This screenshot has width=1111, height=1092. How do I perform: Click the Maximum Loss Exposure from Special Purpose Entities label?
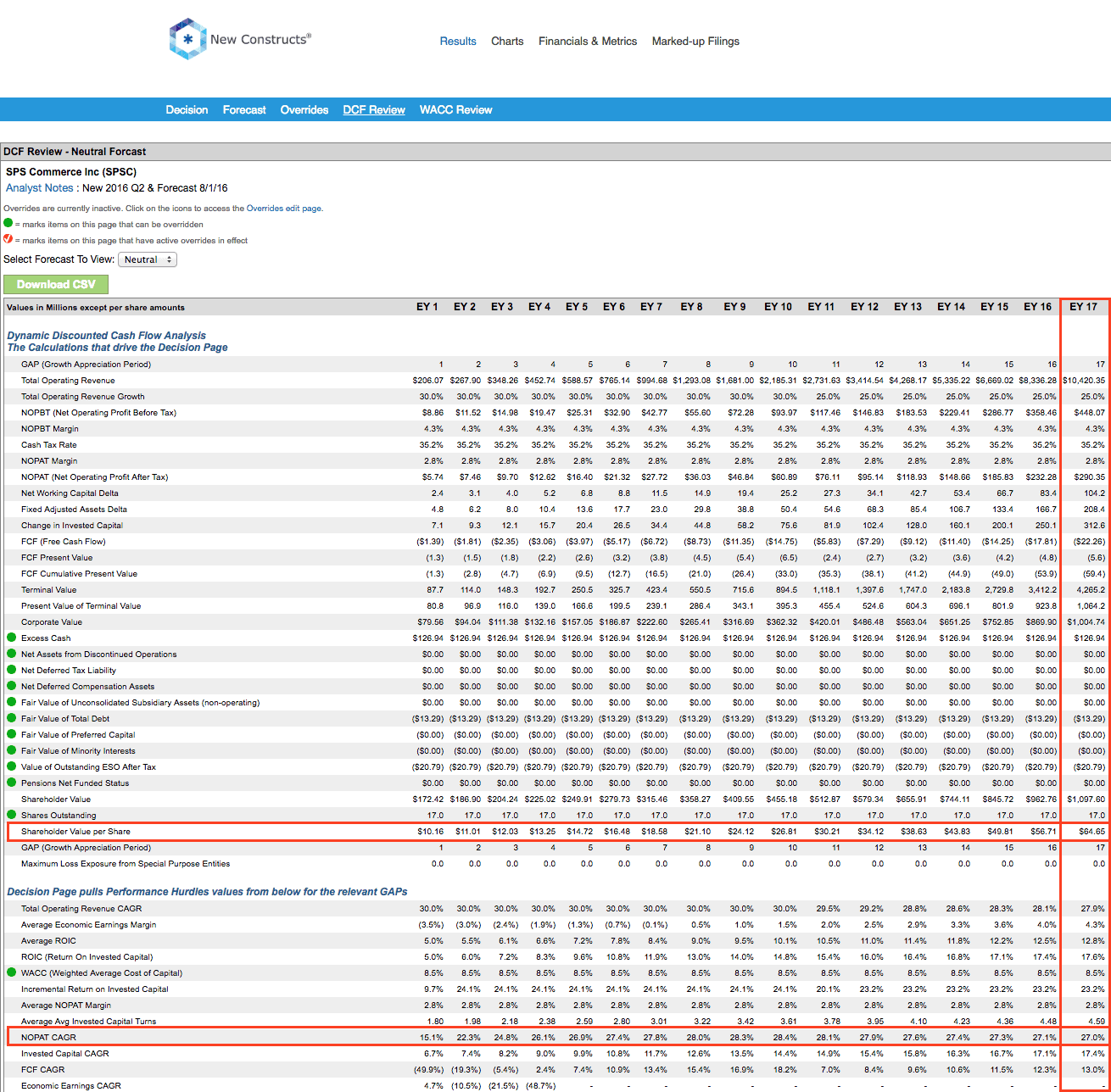(126, 864)
